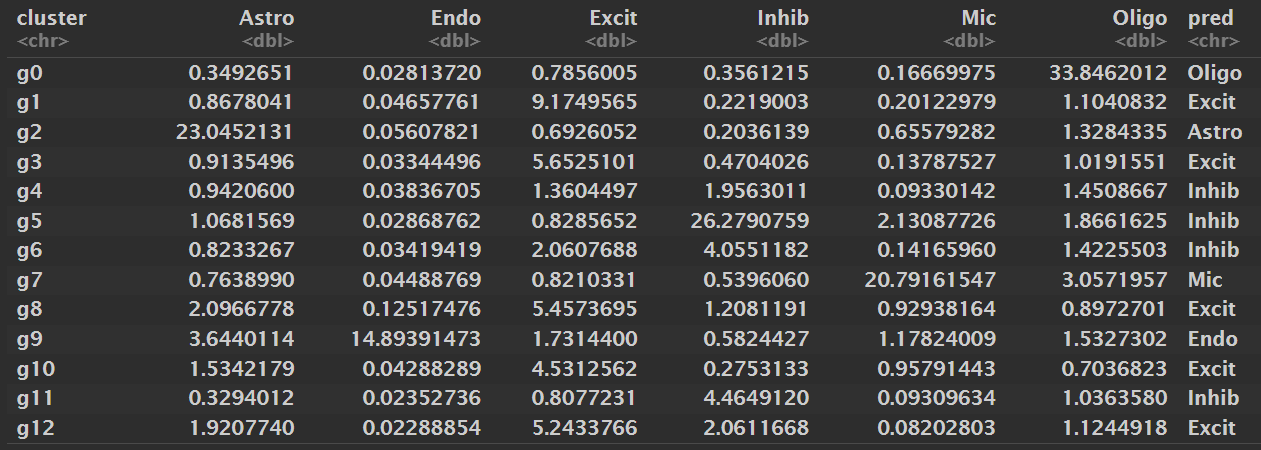Select the Endo prediction in row g9
Image resolution: width=1261 pixels, height=450 pixels.
(1212, 339)
